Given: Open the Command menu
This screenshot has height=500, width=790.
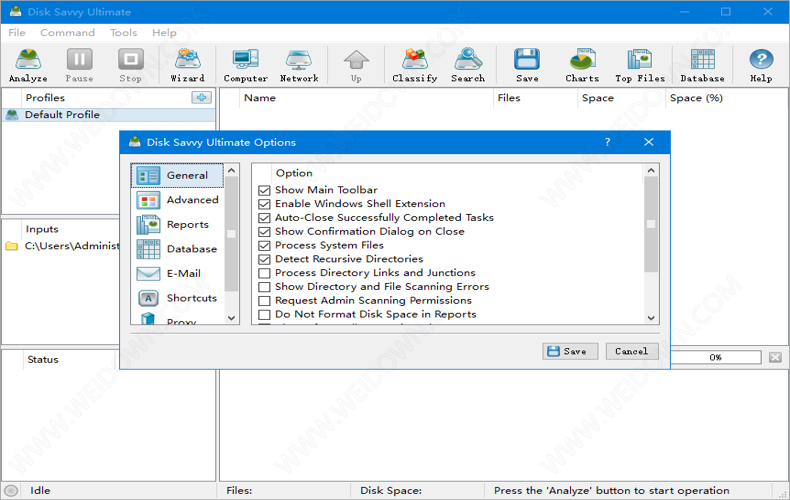Looking at the screenshot, I should 68,33.
